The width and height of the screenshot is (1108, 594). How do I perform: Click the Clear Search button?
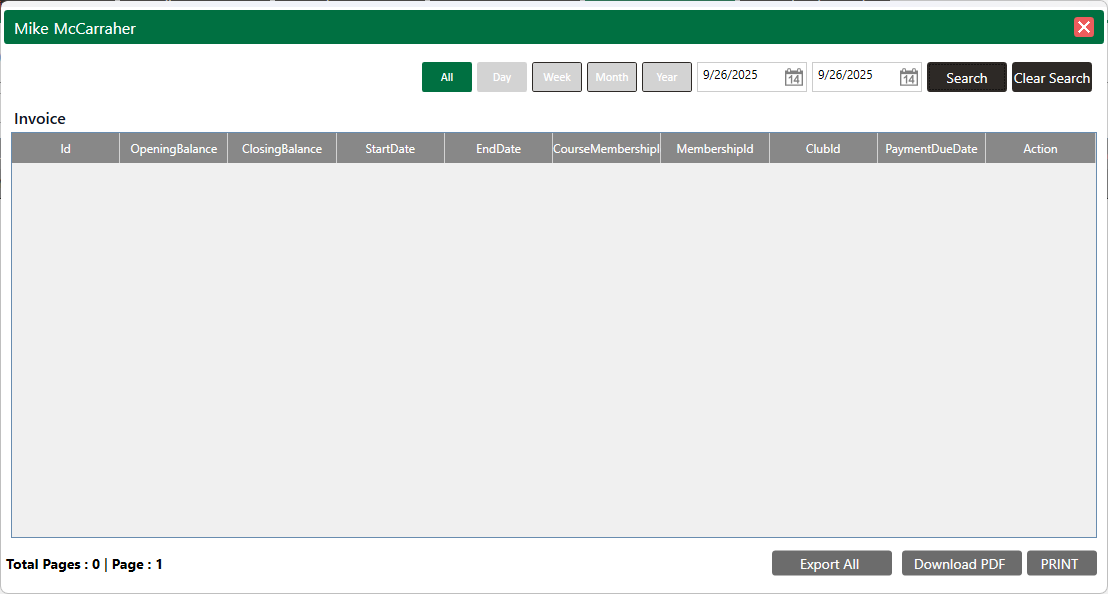pyautogui.click(x=1051, y=78)
